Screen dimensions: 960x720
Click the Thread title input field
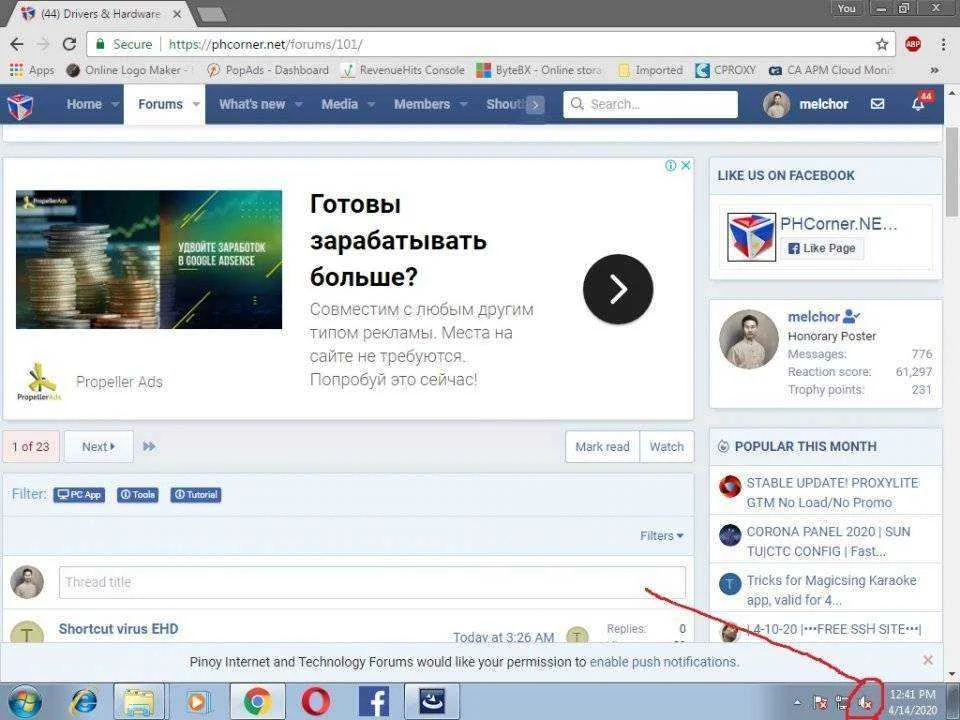click(x=372, y=582)
